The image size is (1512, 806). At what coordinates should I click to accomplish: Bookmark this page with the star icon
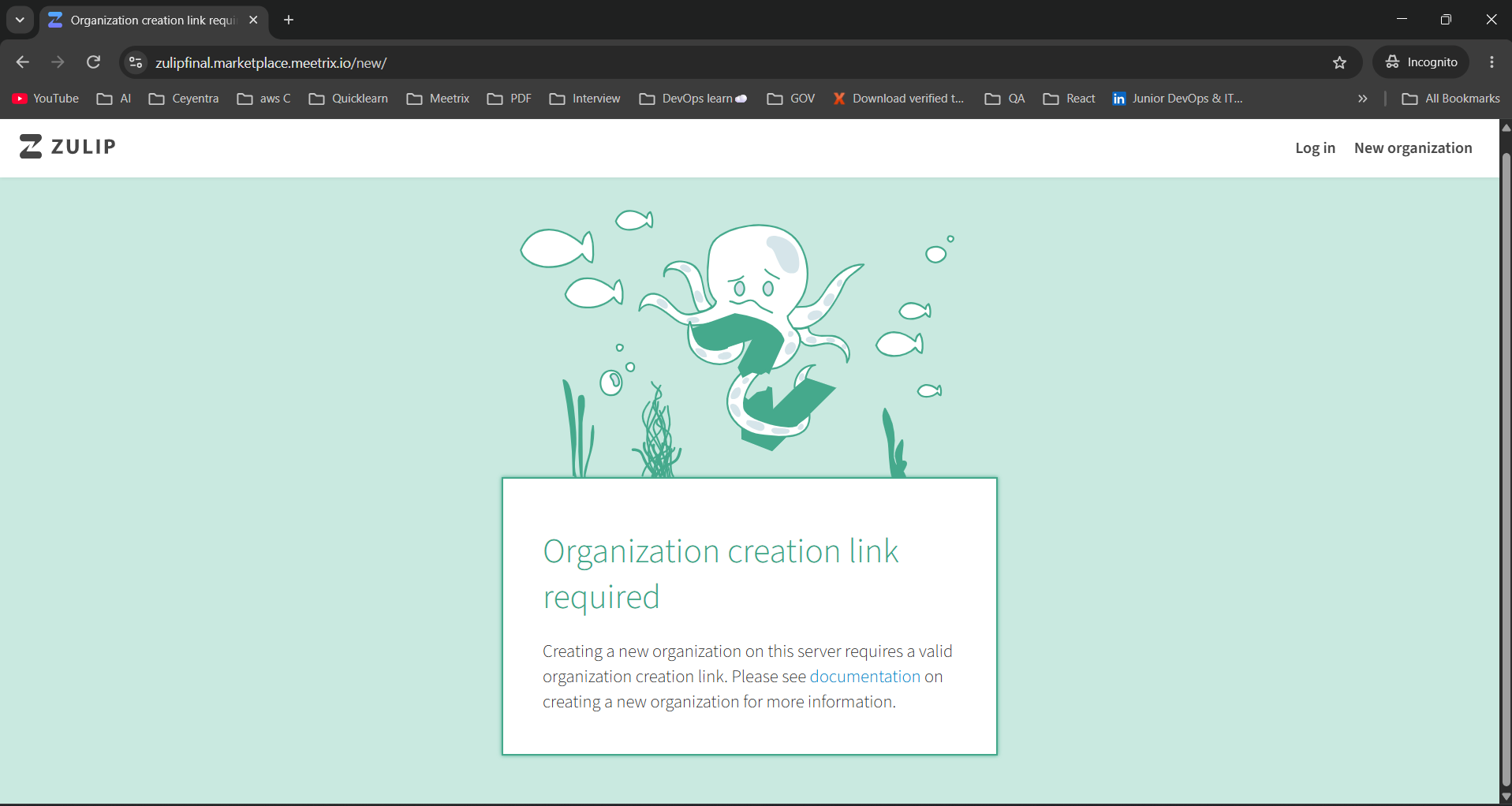coord(1340,62)
